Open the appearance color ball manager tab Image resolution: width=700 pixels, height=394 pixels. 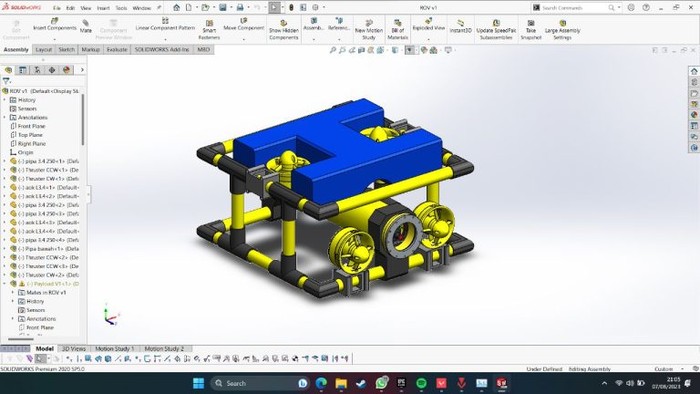tap(67, 70)
